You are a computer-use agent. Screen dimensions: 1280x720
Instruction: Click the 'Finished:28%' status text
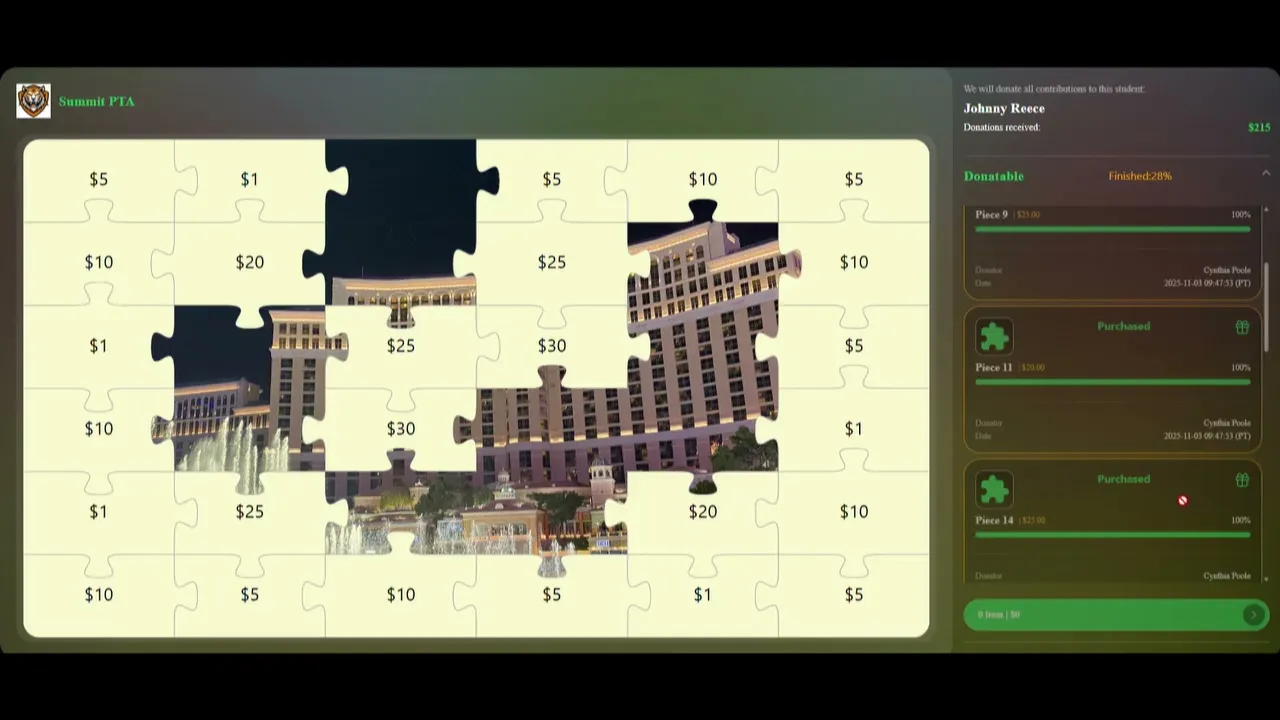(1140, 176)
